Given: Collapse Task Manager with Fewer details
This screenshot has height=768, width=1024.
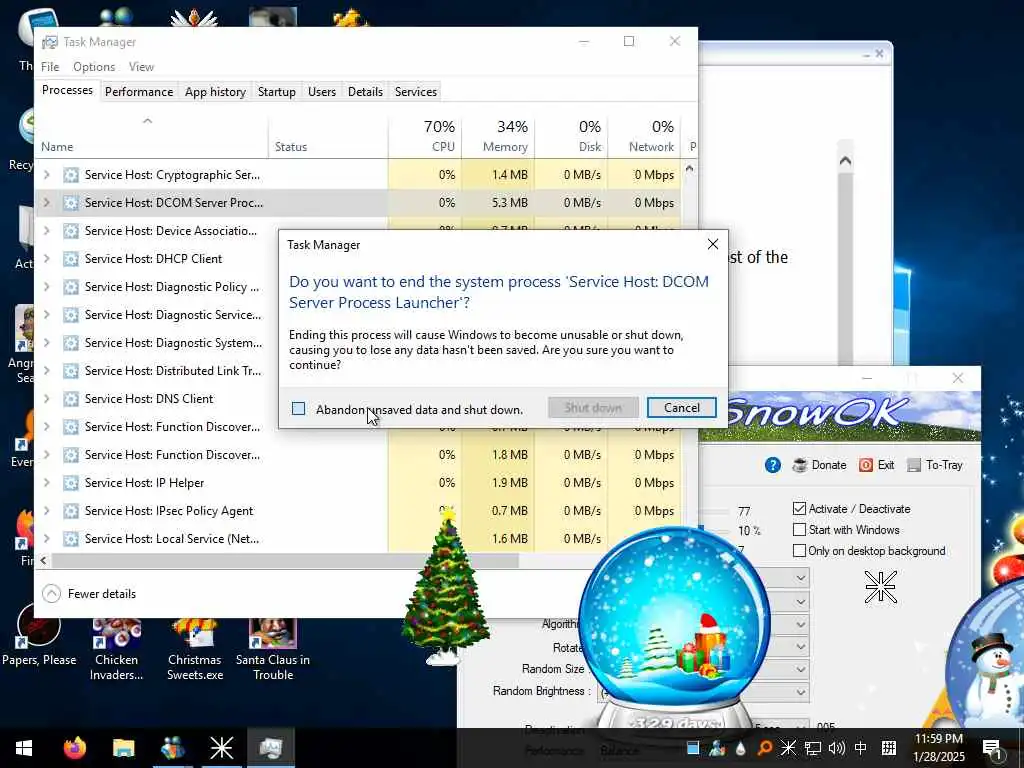Looking at the screenshot, I should click(89, 594).
